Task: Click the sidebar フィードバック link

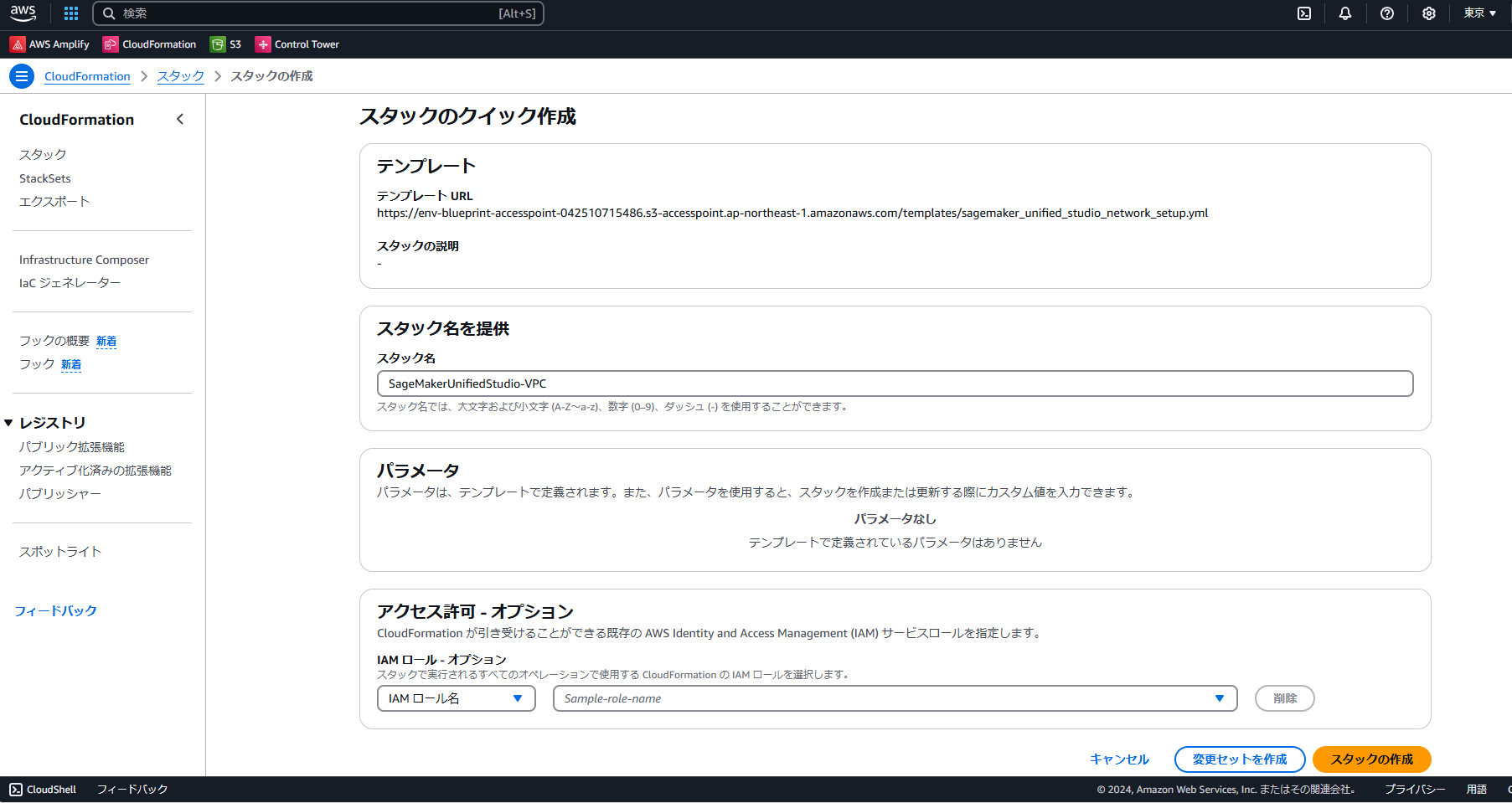Action: coord(55,611)
